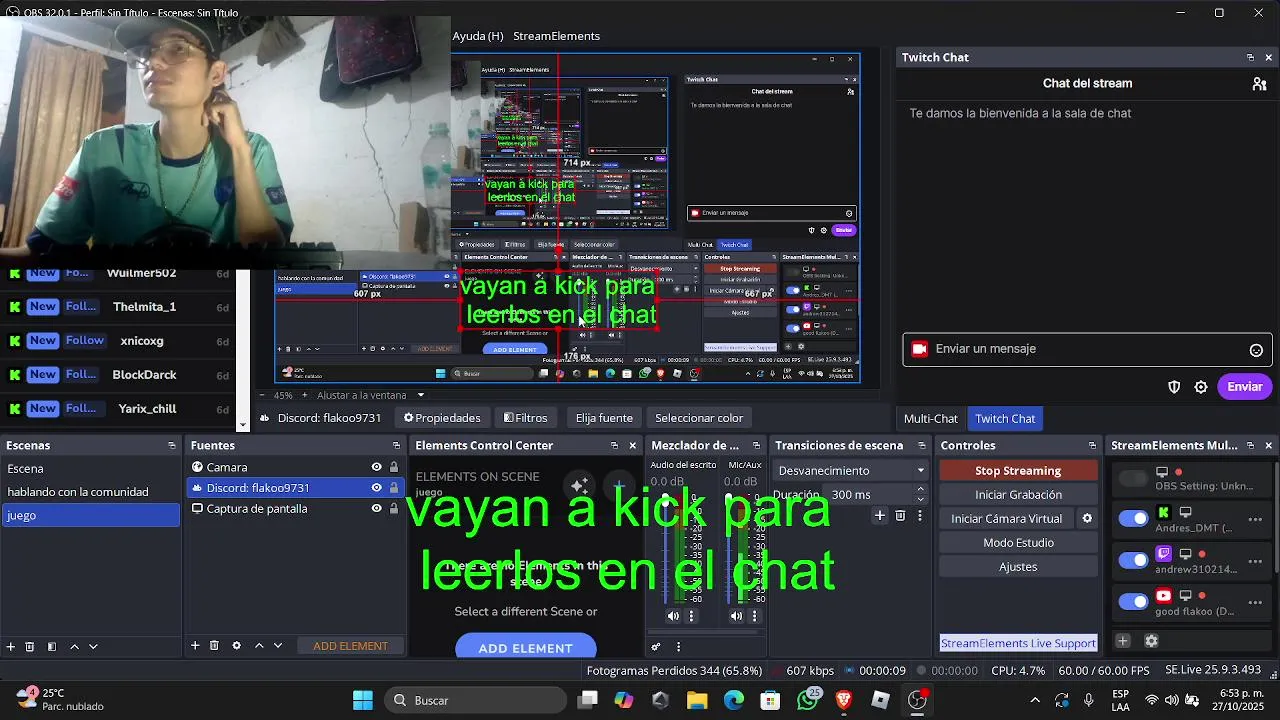The width and height of the screenshot is (1280, 720).
Task: Toggle lock on Discord: flakoo9731 source
Action: click(394, 488)
